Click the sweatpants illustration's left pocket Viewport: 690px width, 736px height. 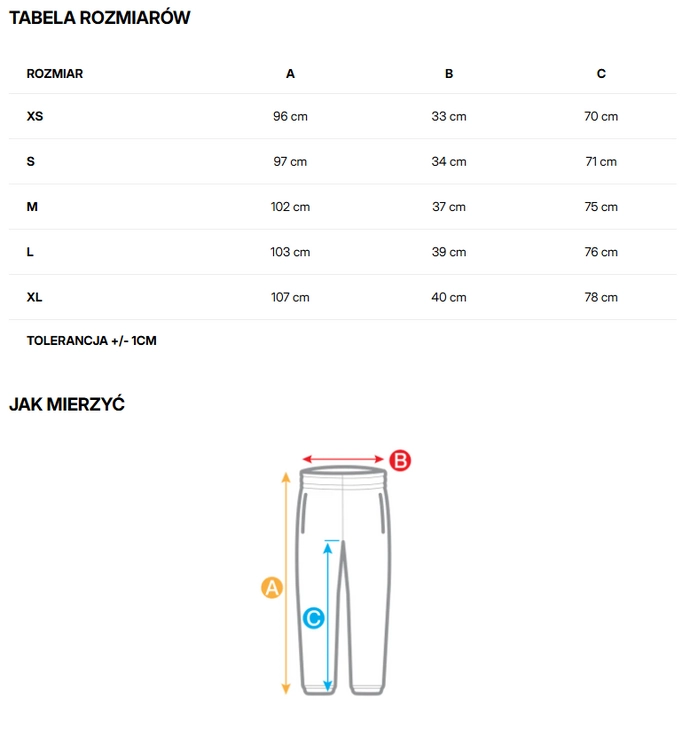(x=304, y=513)
